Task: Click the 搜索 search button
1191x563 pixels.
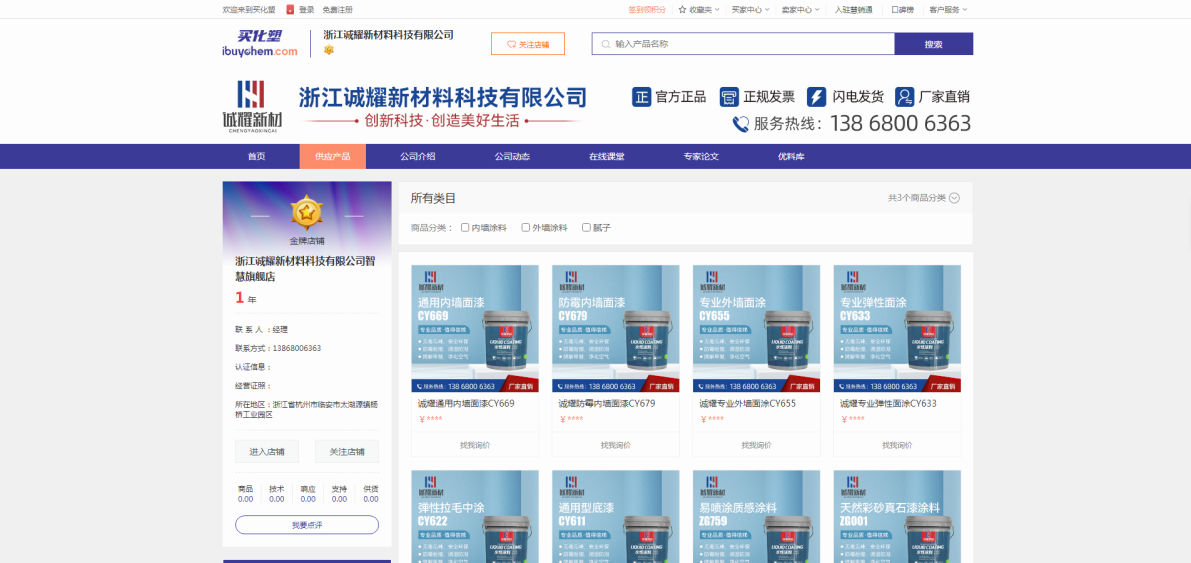Action: (934, 44)
